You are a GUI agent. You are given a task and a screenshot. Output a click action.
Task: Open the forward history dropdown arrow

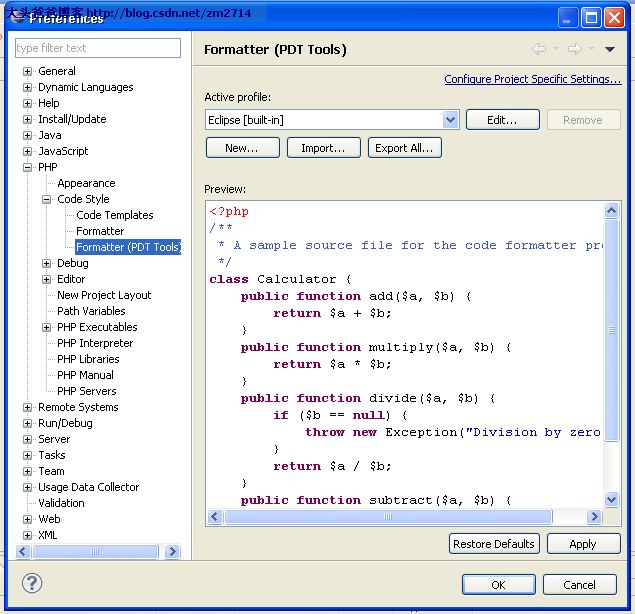click(x=591, y=49)
